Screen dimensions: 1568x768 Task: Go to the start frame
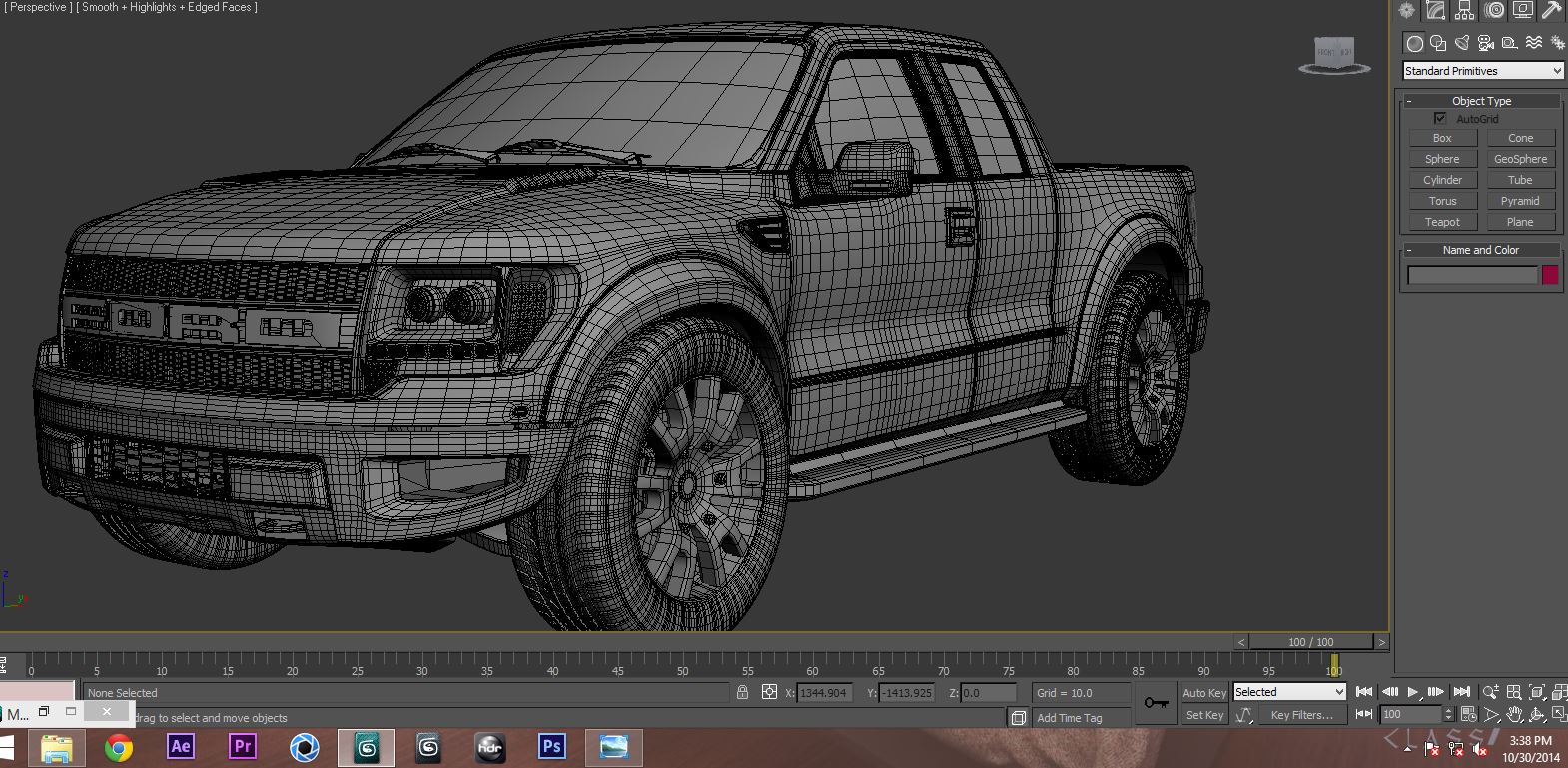click(1364, 692)
